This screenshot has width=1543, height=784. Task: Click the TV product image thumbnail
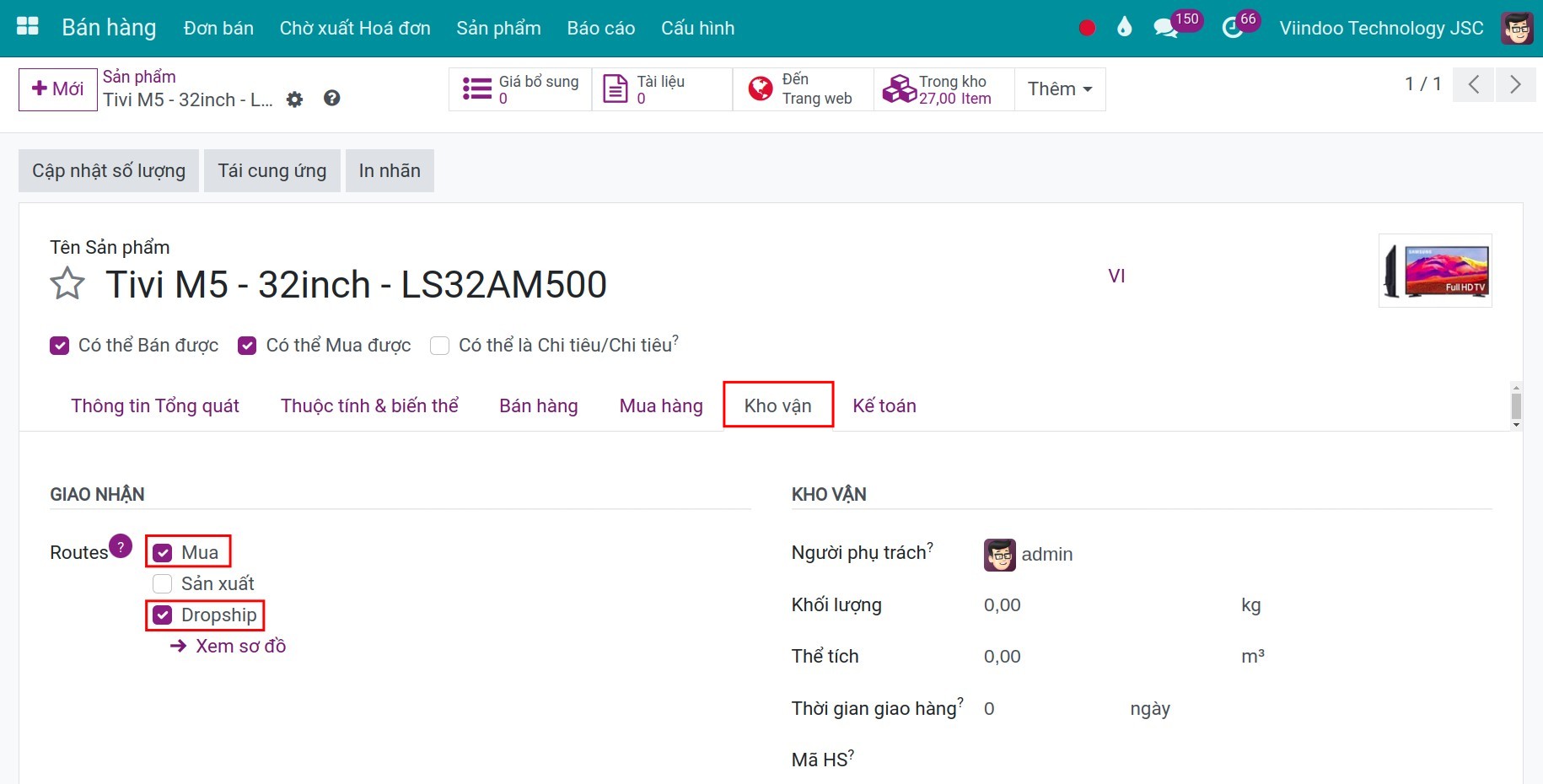tap(1435, 271)
